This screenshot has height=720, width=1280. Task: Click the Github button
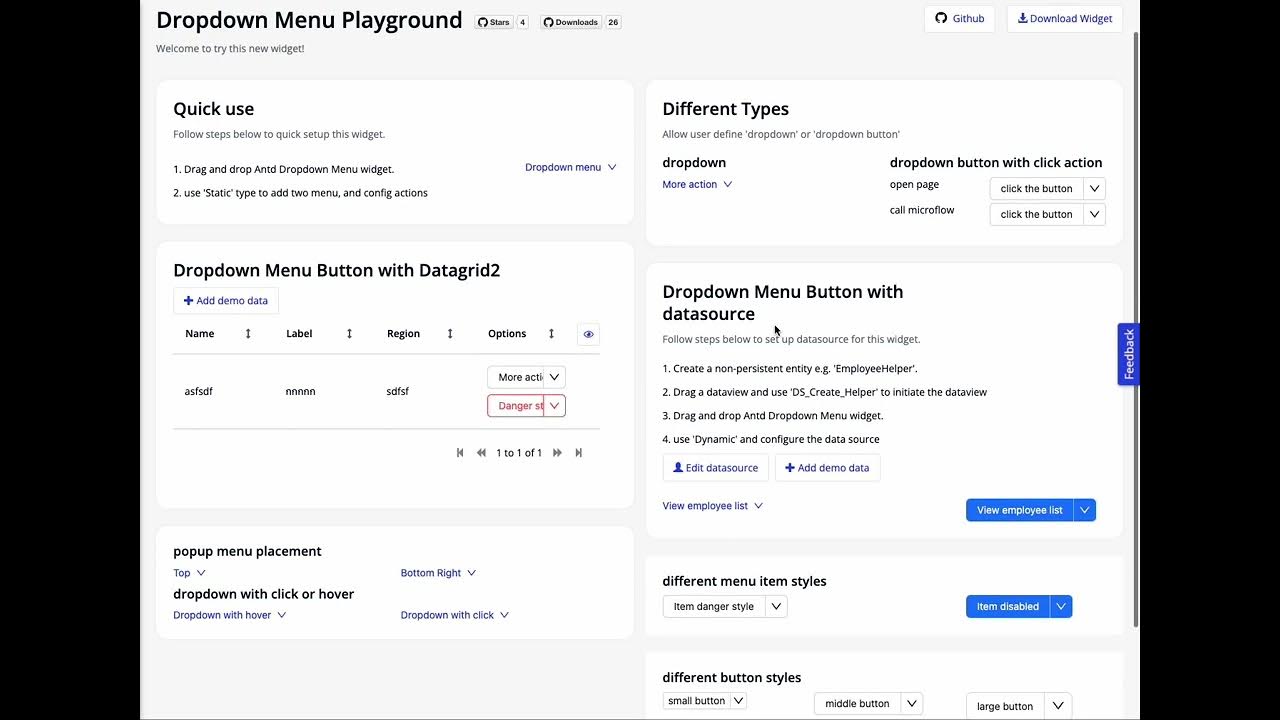959,19
